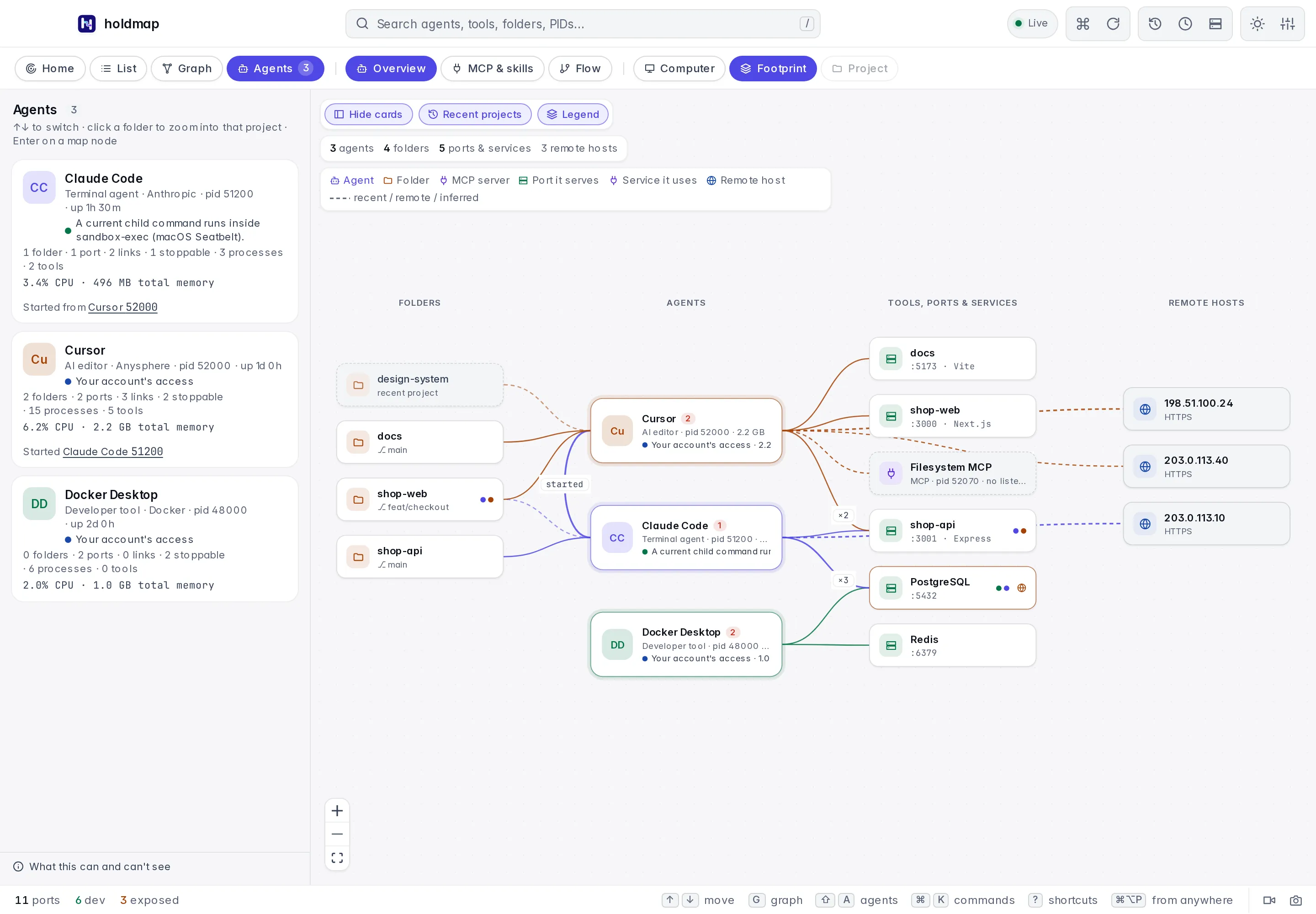Click the video record icon in status bar
The width and height of the screenshot is (1316, 914).
pos(1269,900)
